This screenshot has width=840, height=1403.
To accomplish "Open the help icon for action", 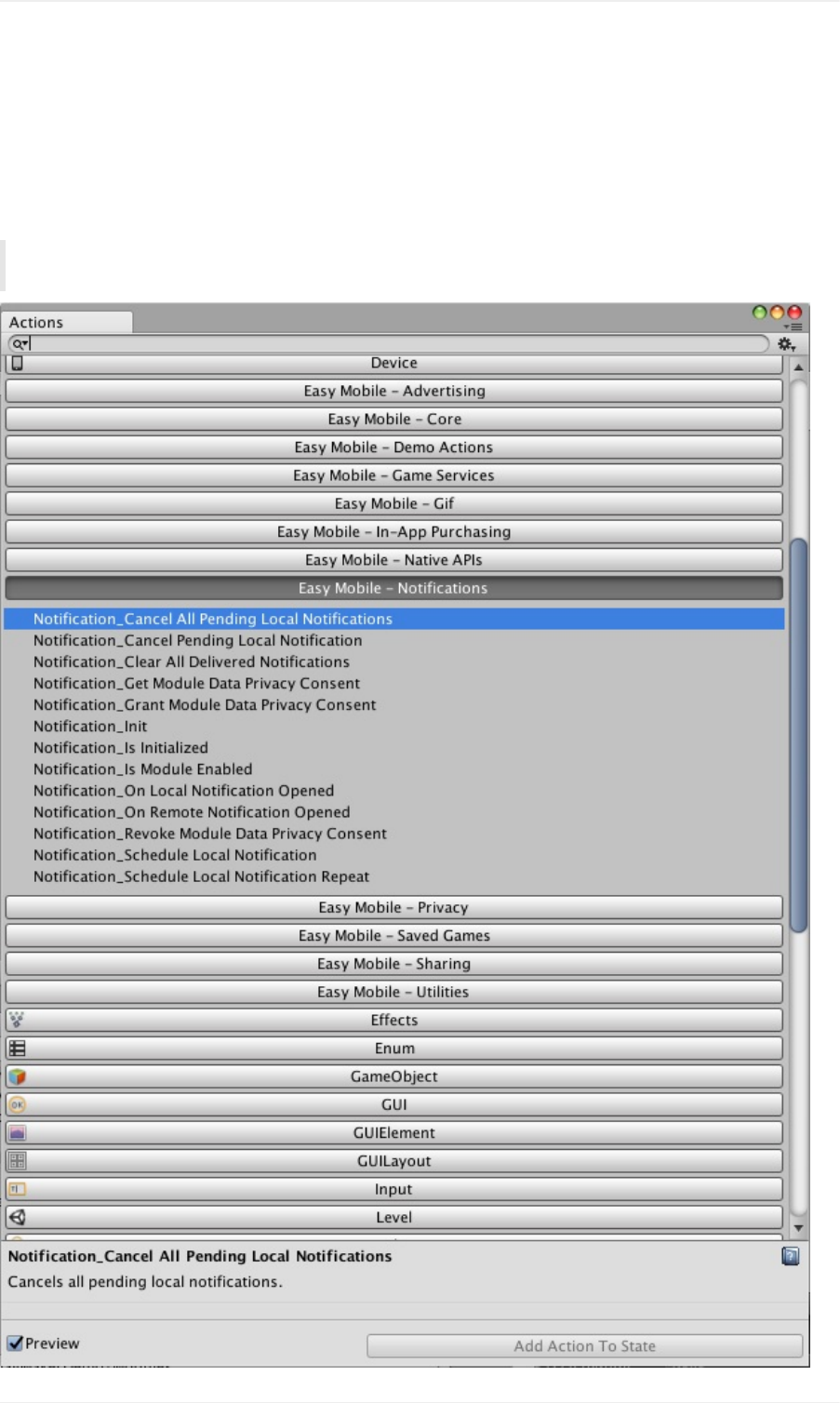I will tap(791, 1257).
